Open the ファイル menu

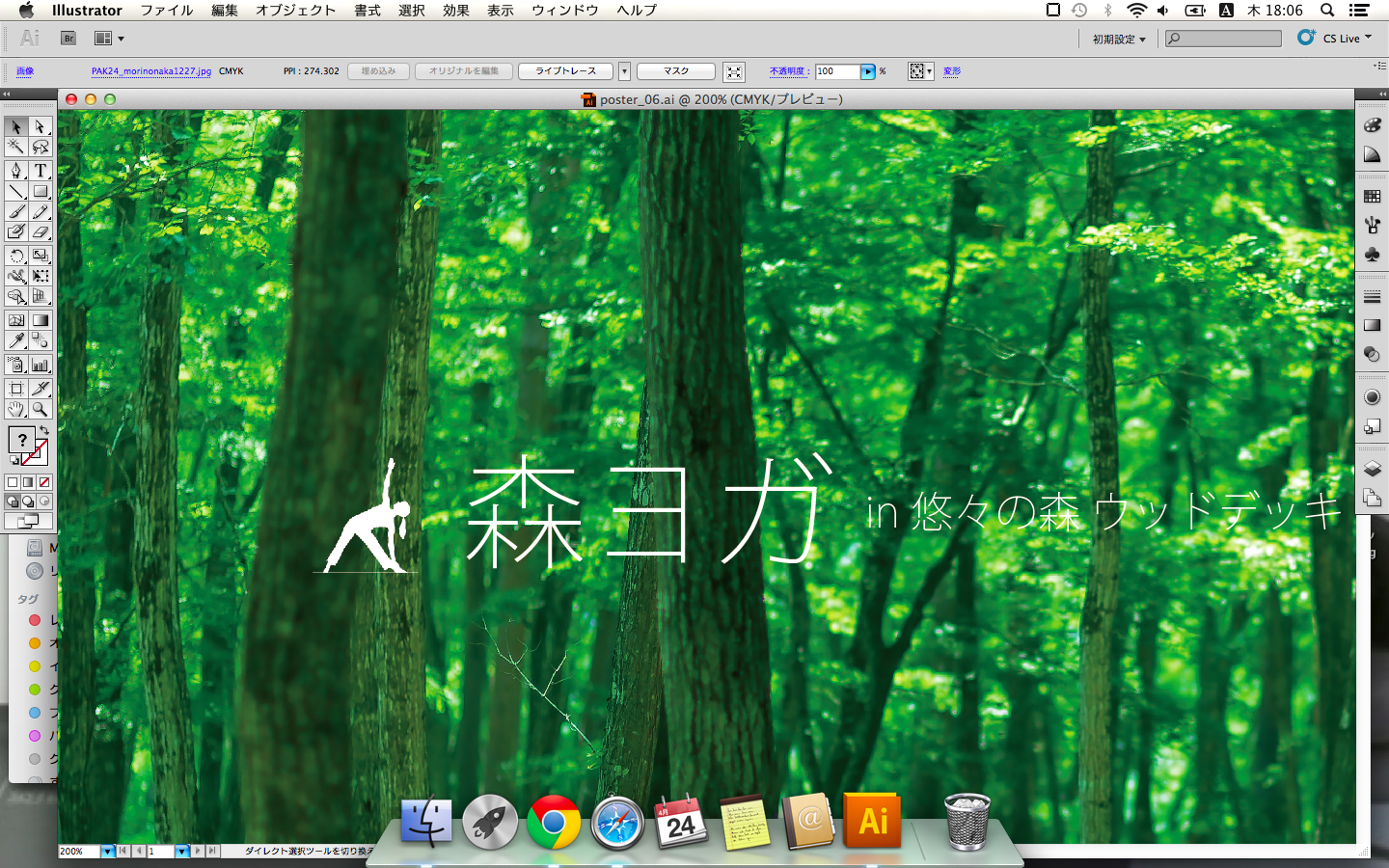point(167,11)
